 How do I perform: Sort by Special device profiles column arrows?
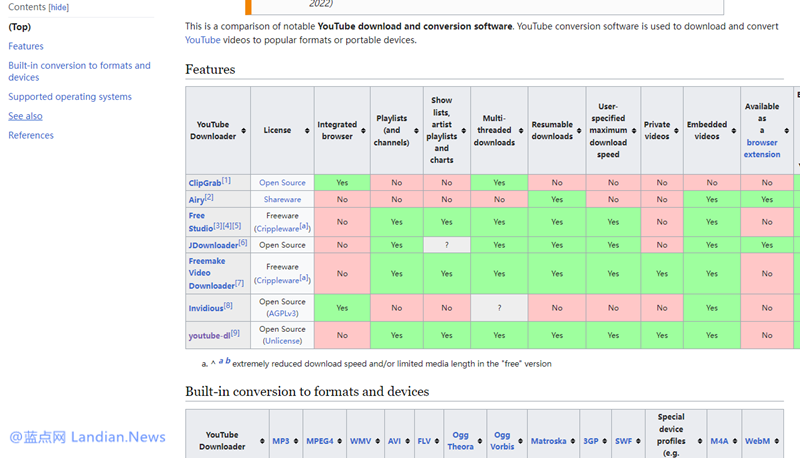[699, 441]
